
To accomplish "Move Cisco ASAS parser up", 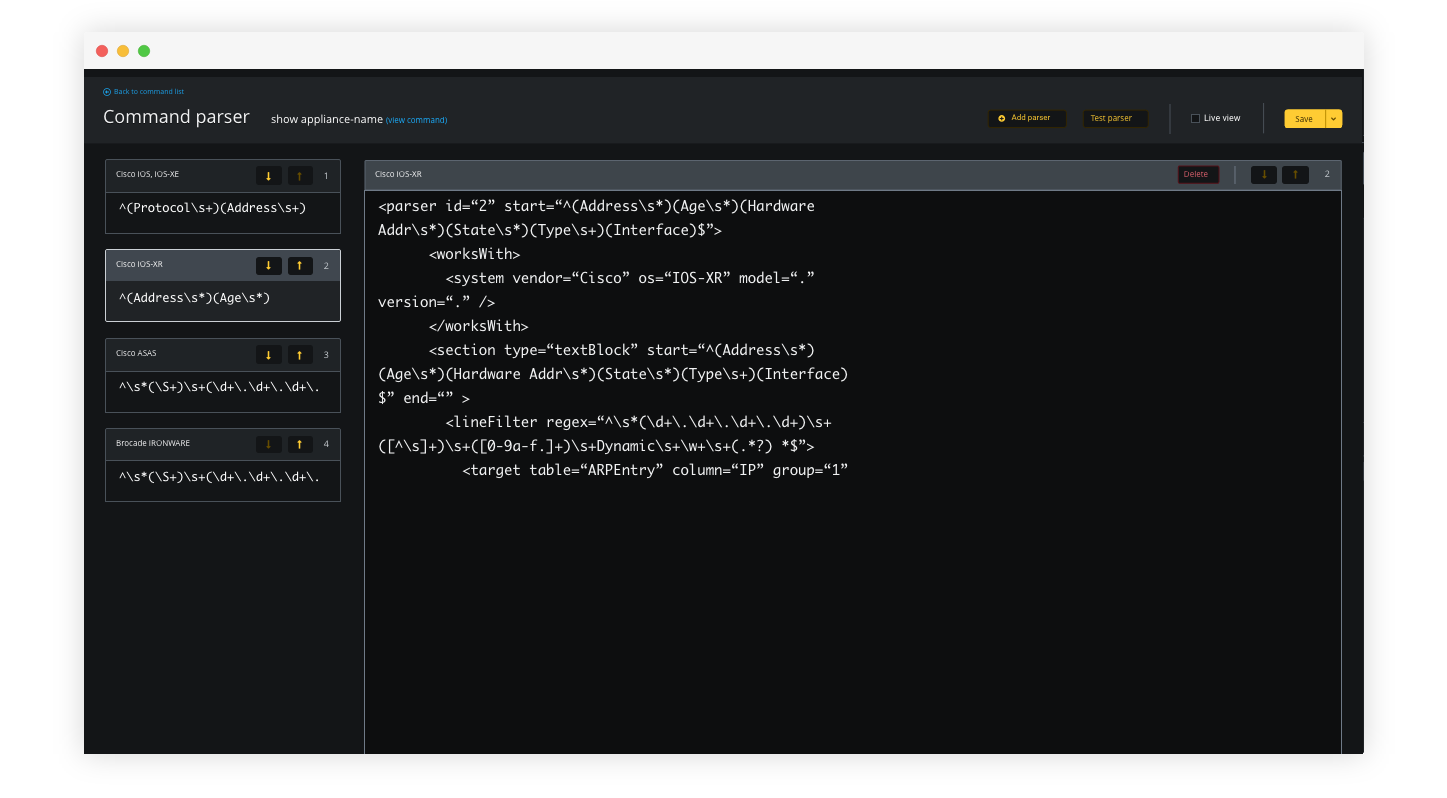I will 300,355.
